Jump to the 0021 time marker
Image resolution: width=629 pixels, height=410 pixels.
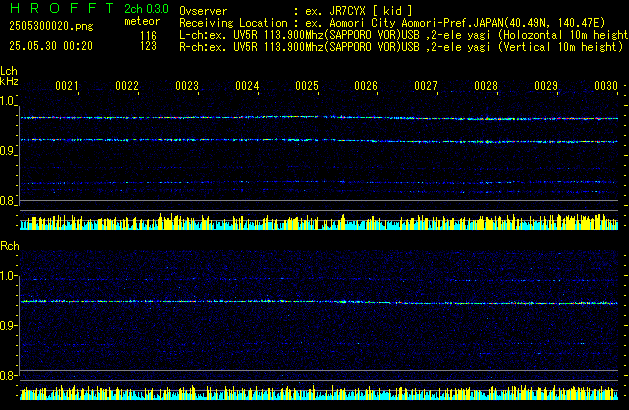coord(67,86)
